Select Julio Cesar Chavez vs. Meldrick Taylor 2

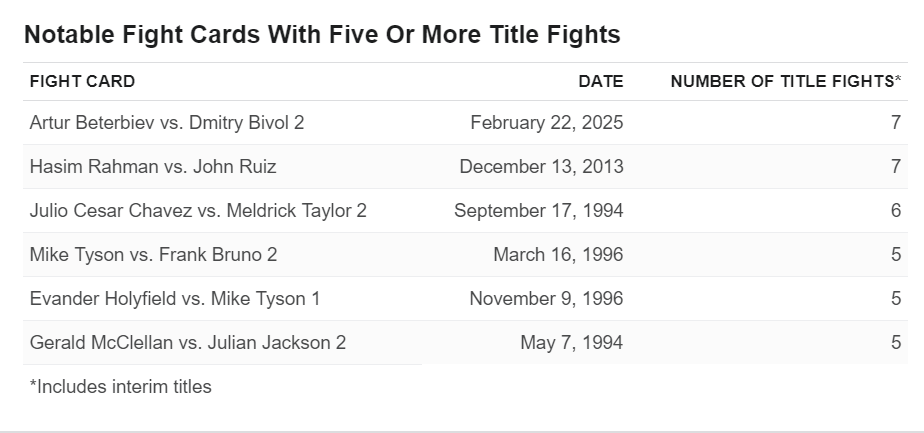tap(198, 210)
